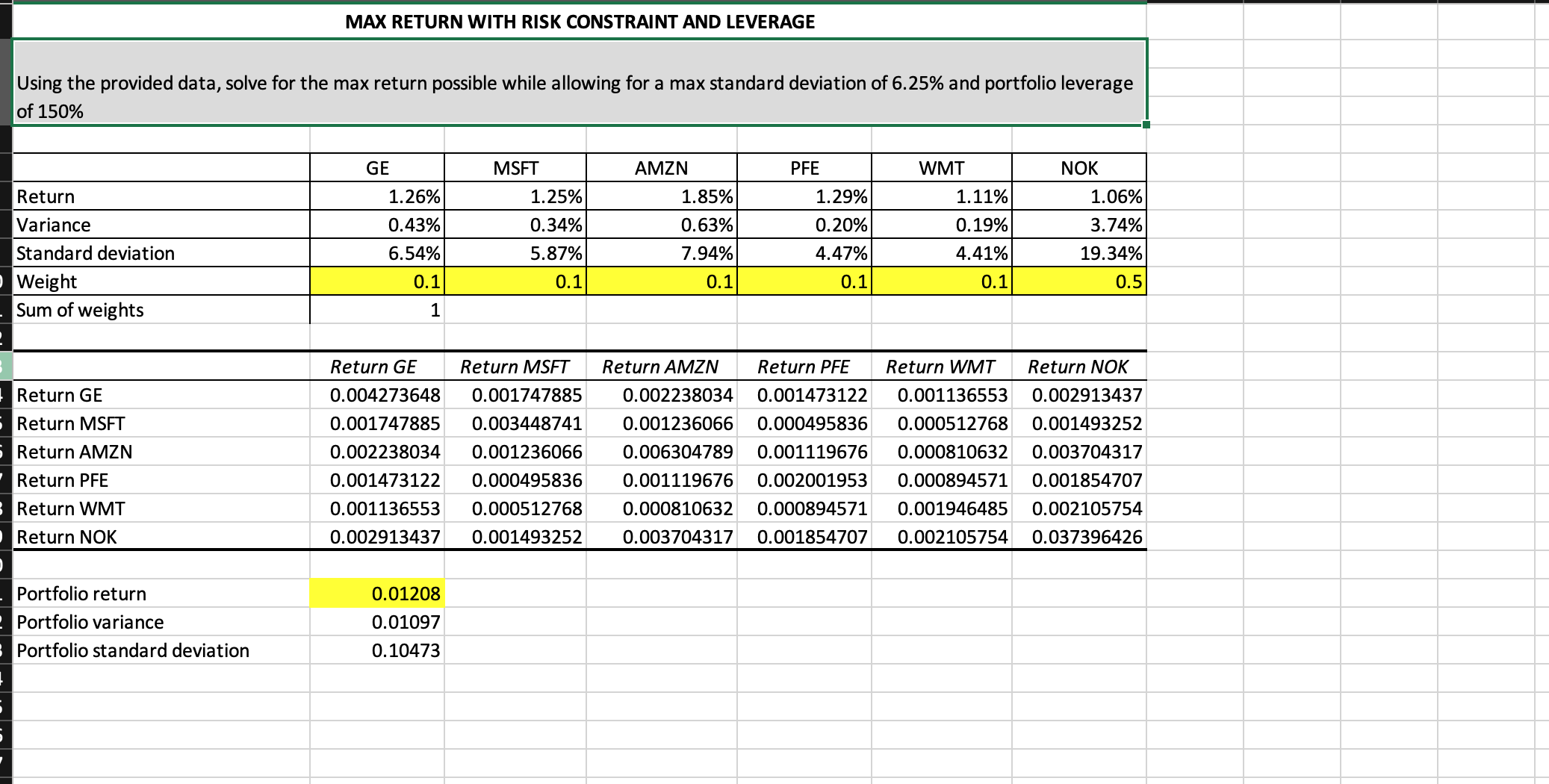The height and width of the screenshot is (784, 1549).
Task: Click the highlighted Portfolio return value 0.01208
Action: [376, 593]
